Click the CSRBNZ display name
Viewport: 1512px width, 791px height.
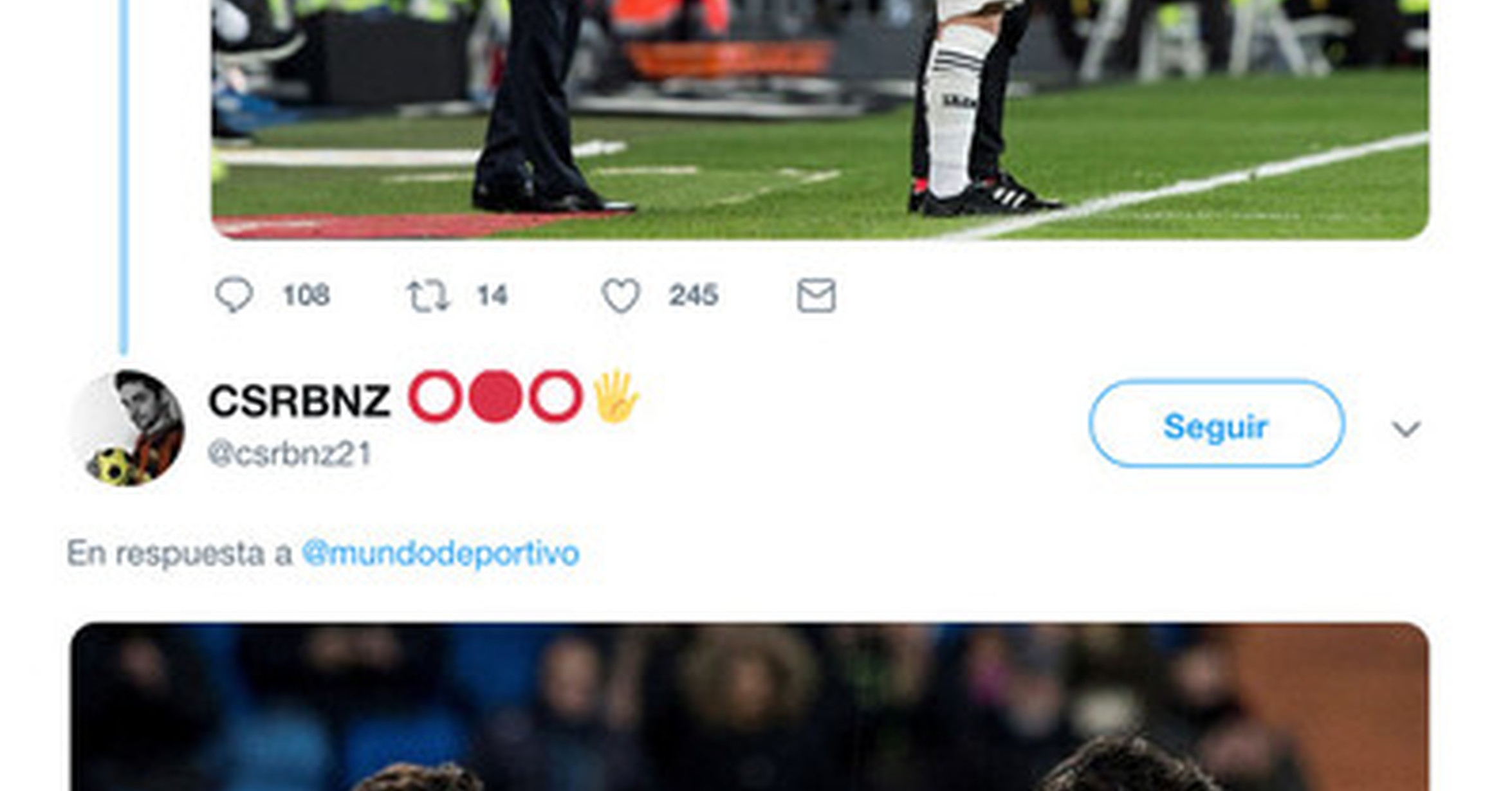299,400
